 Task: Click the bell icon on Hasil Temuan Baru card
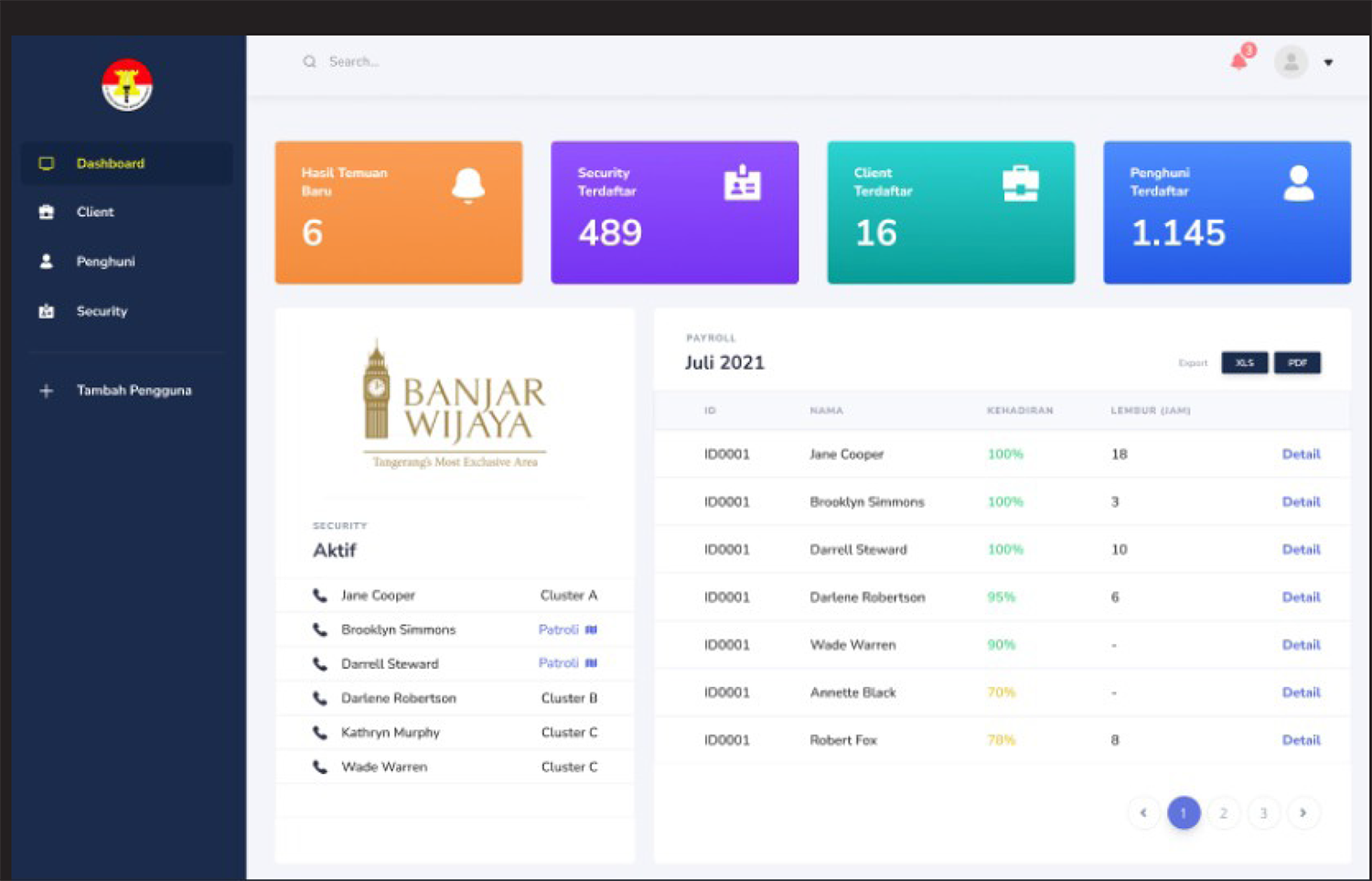[x=468, y=185]
